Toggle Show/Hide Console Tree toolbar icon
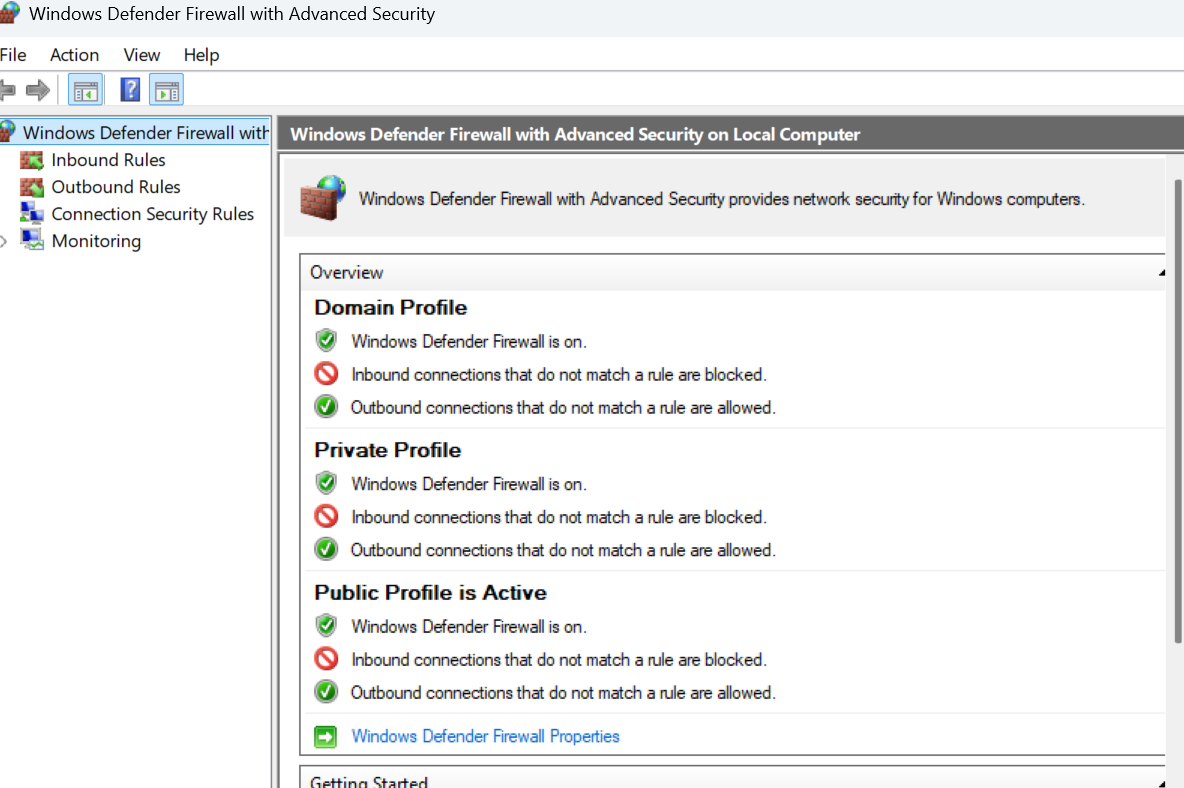1184x788 pixels. point(85,90)
